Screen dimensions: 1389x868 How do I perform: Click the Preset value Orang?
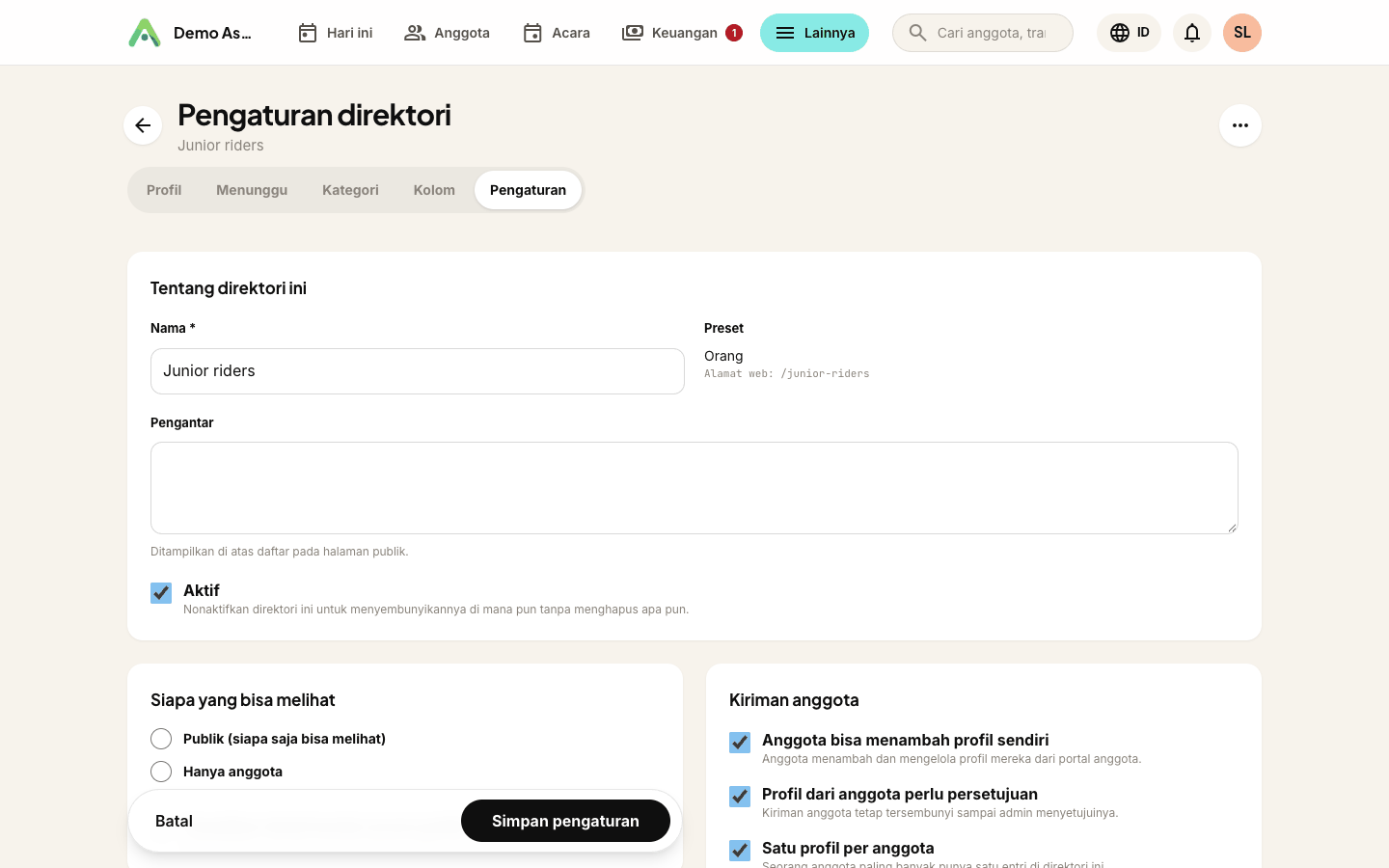point(723,356)
